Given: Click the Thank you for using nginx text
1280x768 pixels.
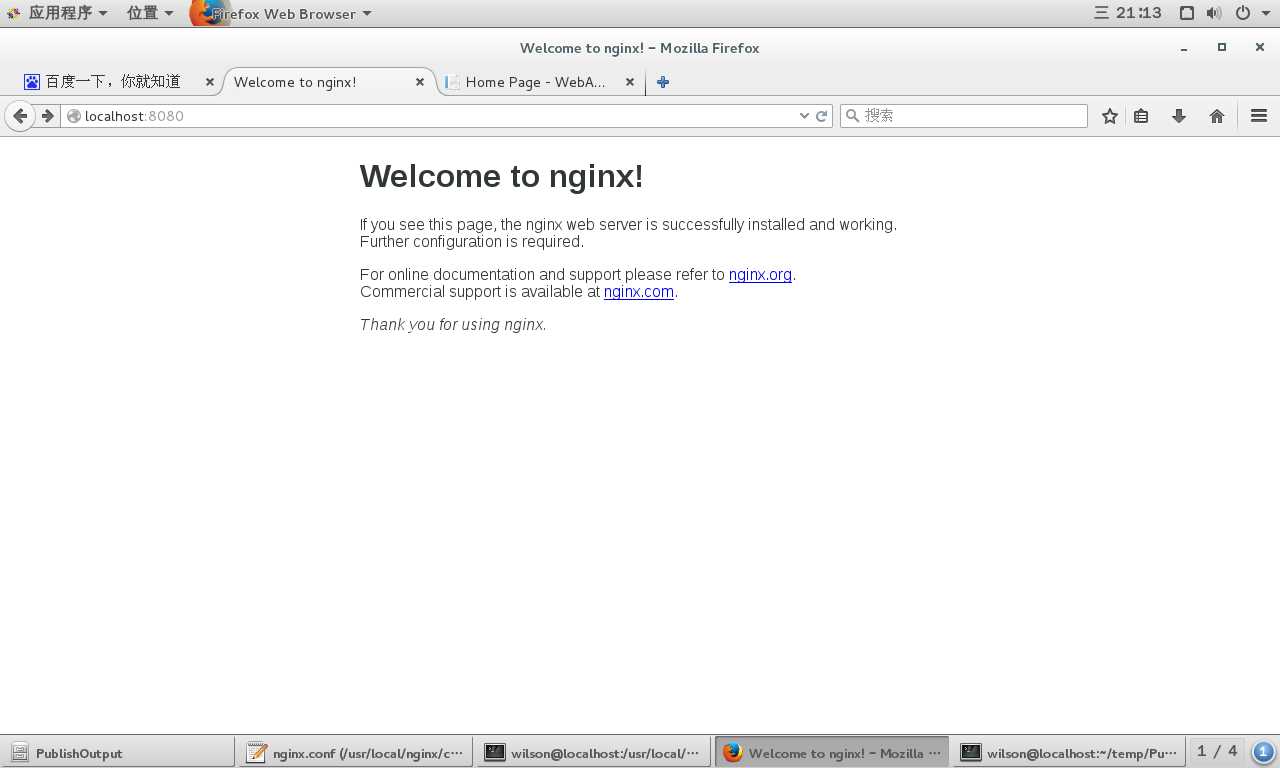Looking at the screenshot, I should [453, 325].
